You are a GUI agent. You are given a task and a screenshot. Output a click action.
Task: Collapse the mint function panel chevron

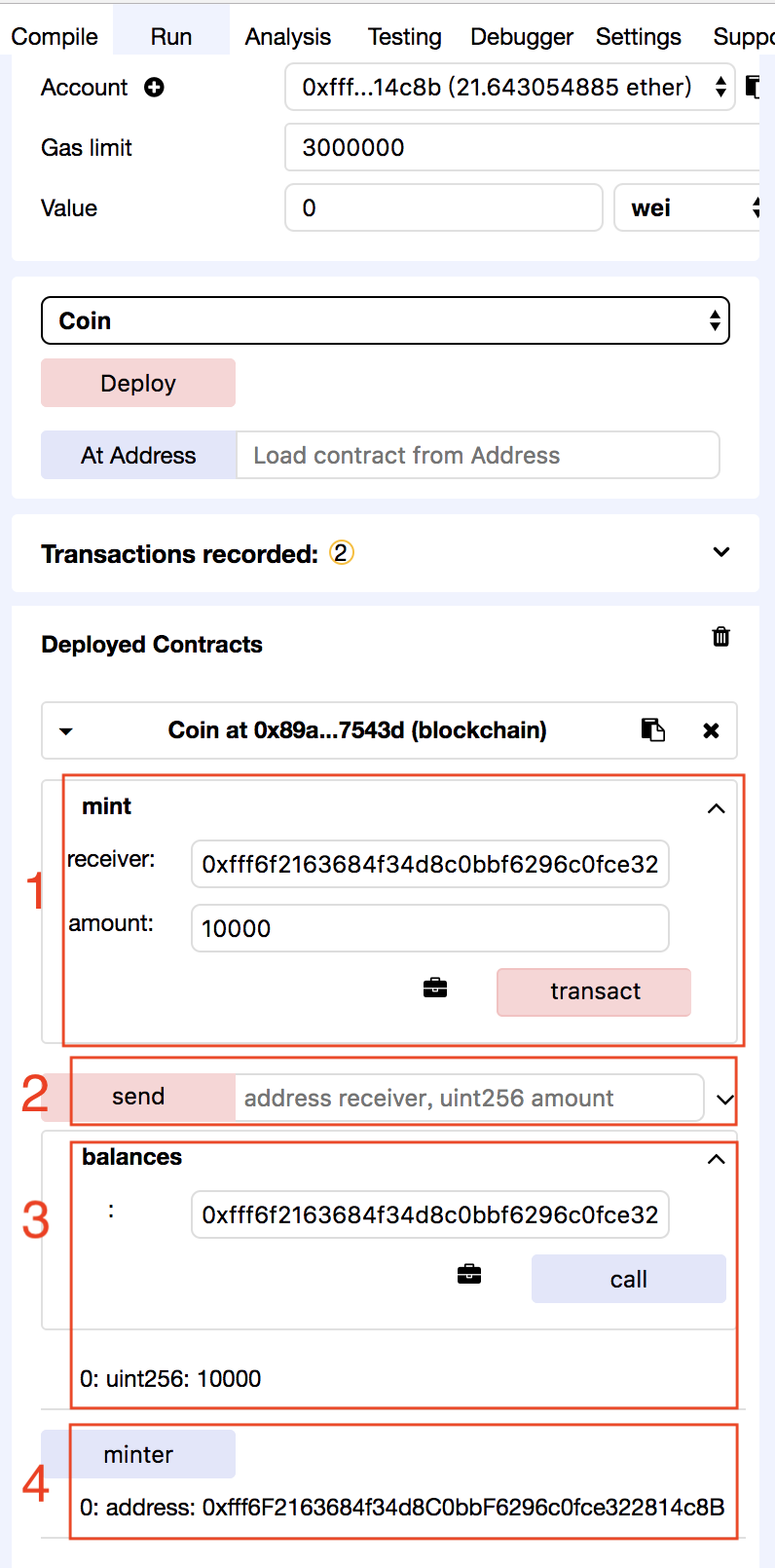717,808
